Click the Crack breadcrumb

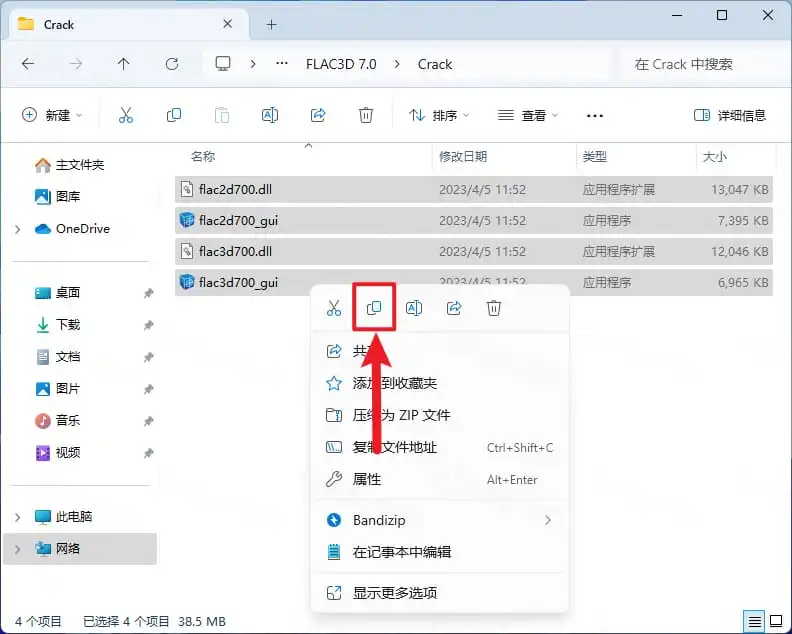click(x=435, y=64)
